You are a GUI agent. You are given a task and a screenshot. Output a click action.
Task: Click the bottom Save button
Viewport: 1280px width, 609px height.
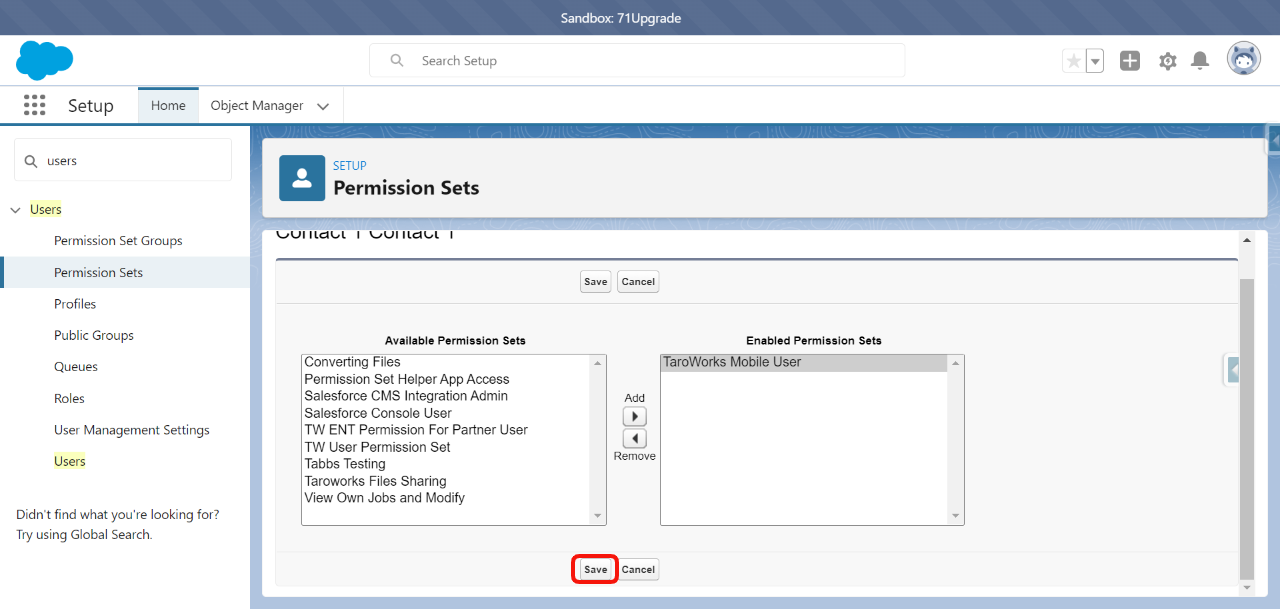[x=595, y=569]
